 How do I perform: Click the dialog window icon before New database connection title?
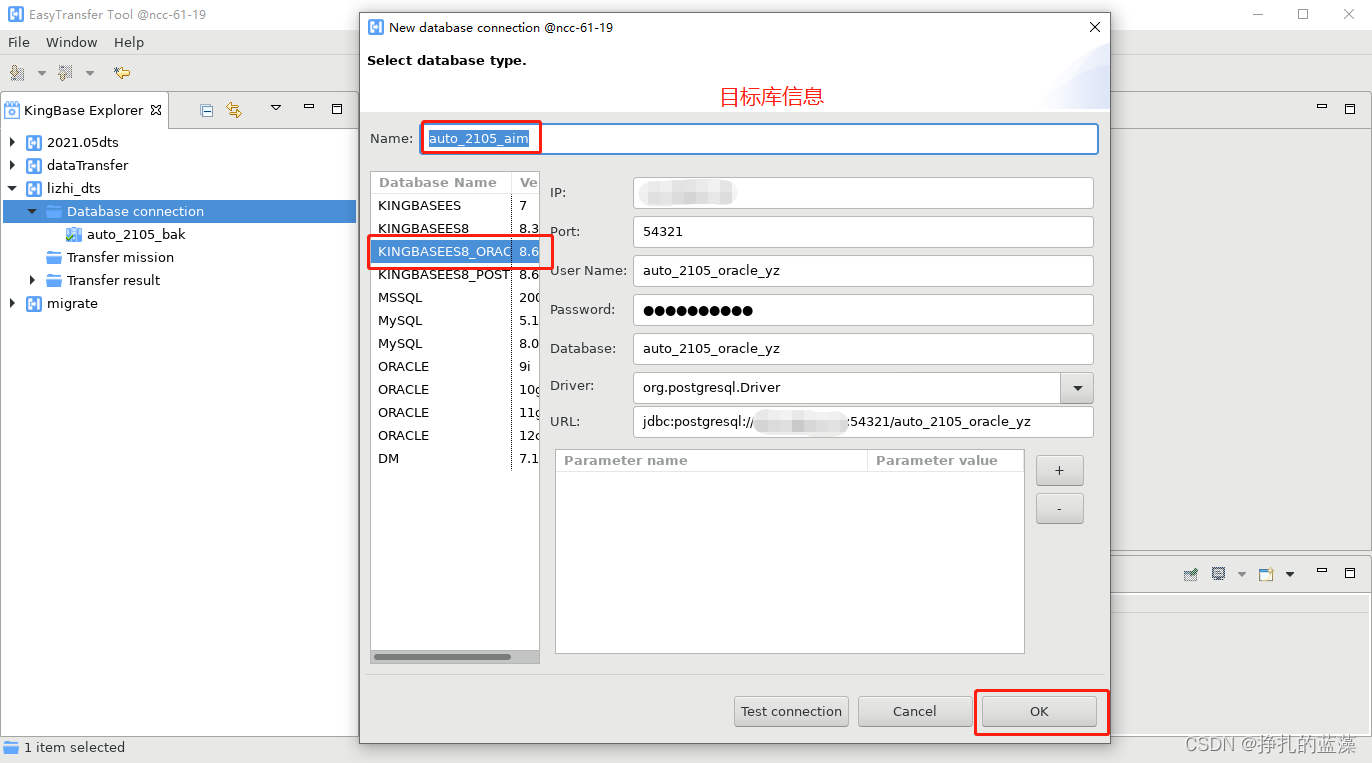pyautogui.click(x=376, y=27)
